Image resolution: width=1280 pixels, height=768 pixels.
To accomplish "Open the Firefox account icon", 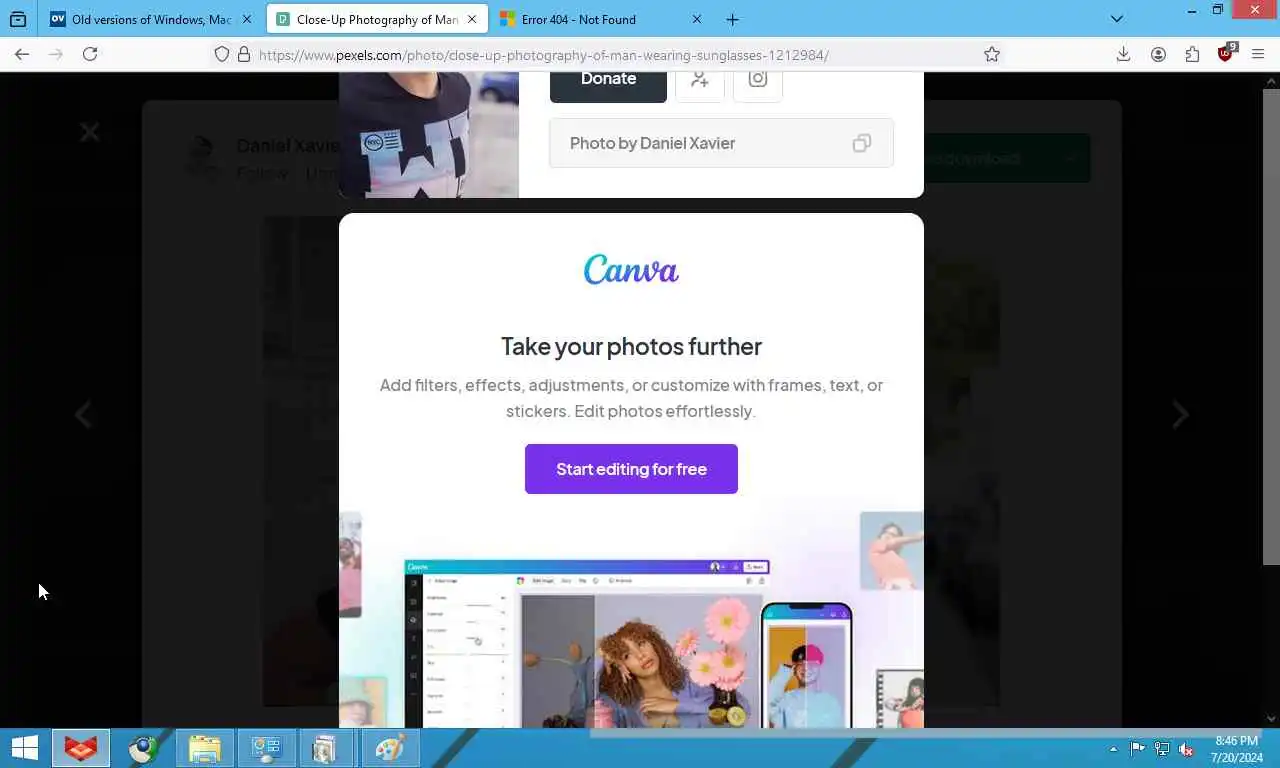I will 1158,54.
